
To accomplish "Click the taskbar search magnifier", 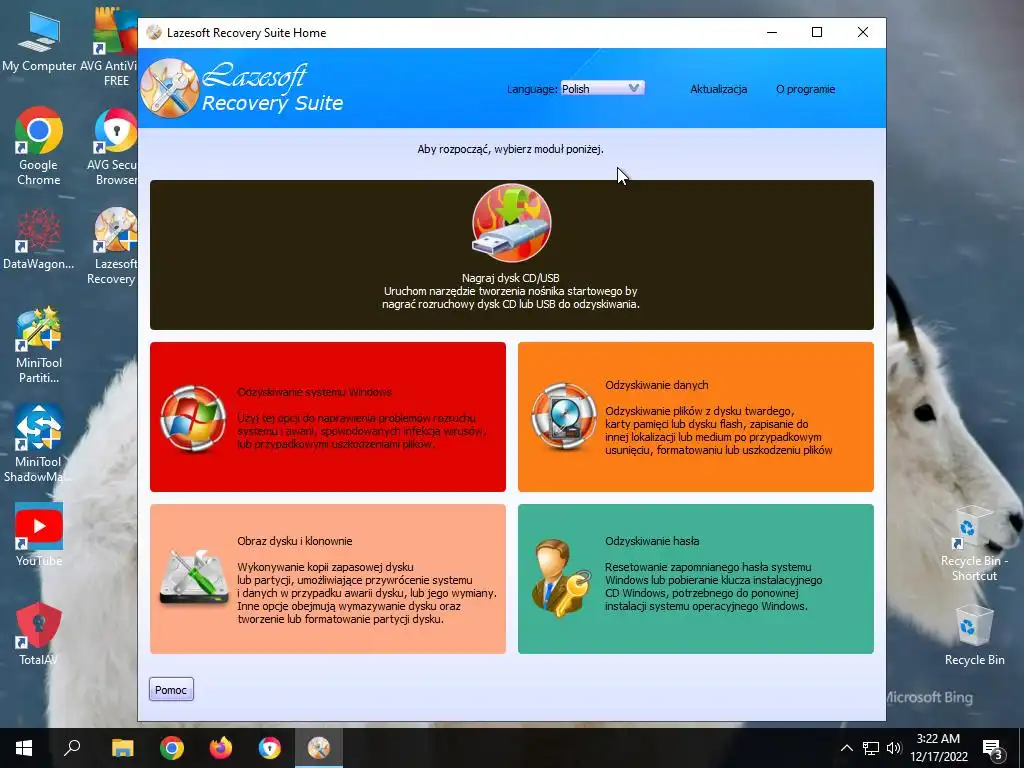I will [x=72, y=748].
